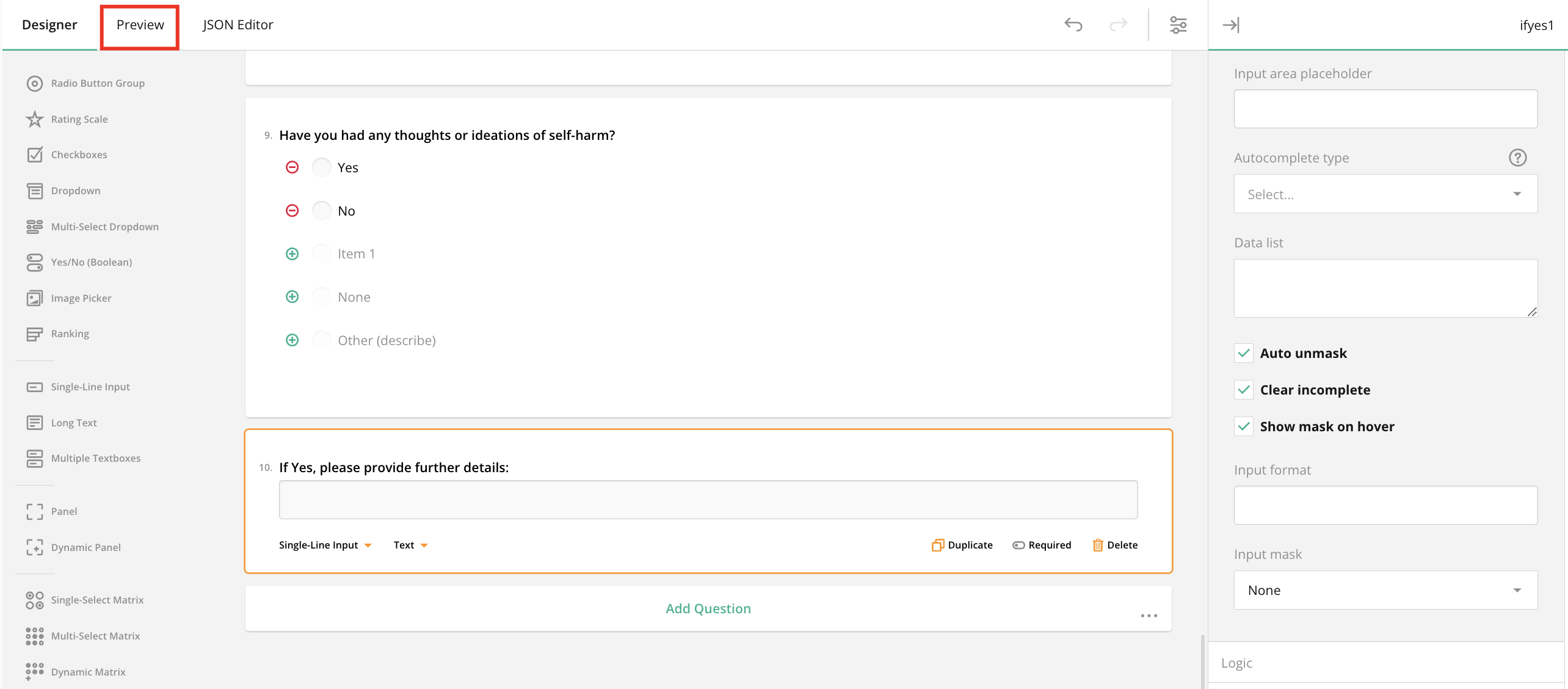Viewport: 1568px width, 689px height.
Task: Collapse the property panel with the arrow icon
Action: [1230, 25]
